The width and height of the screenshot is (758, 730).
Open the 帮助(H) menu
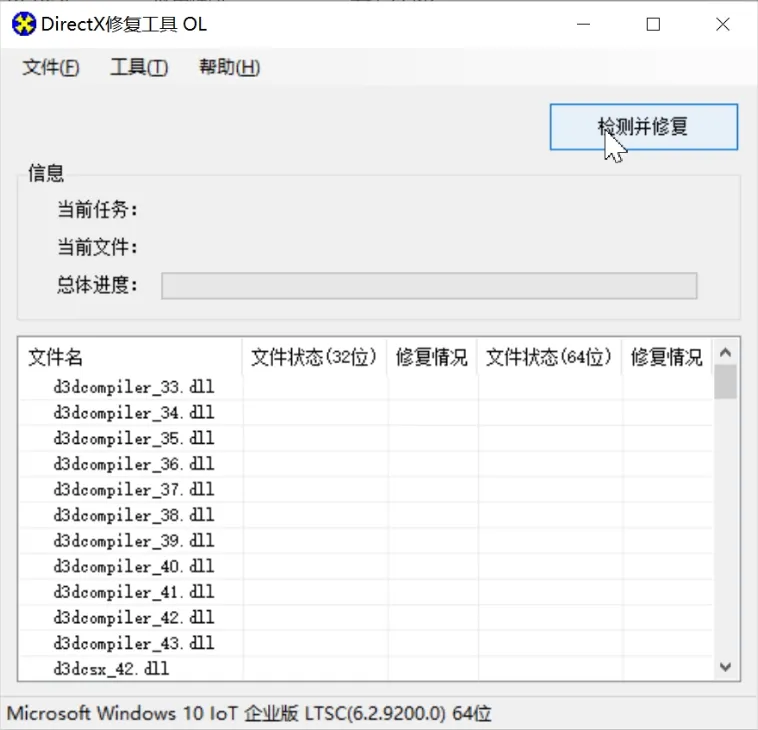230,67
